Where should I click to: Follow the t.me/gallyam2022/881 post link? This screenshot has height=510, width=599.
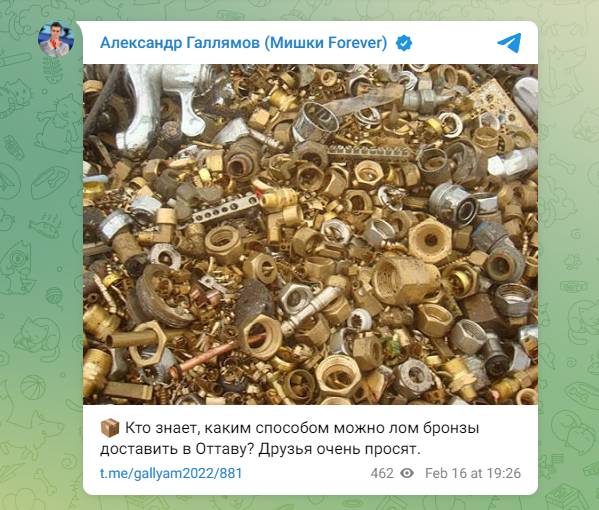pyautogui.click(x=171, y=473)
